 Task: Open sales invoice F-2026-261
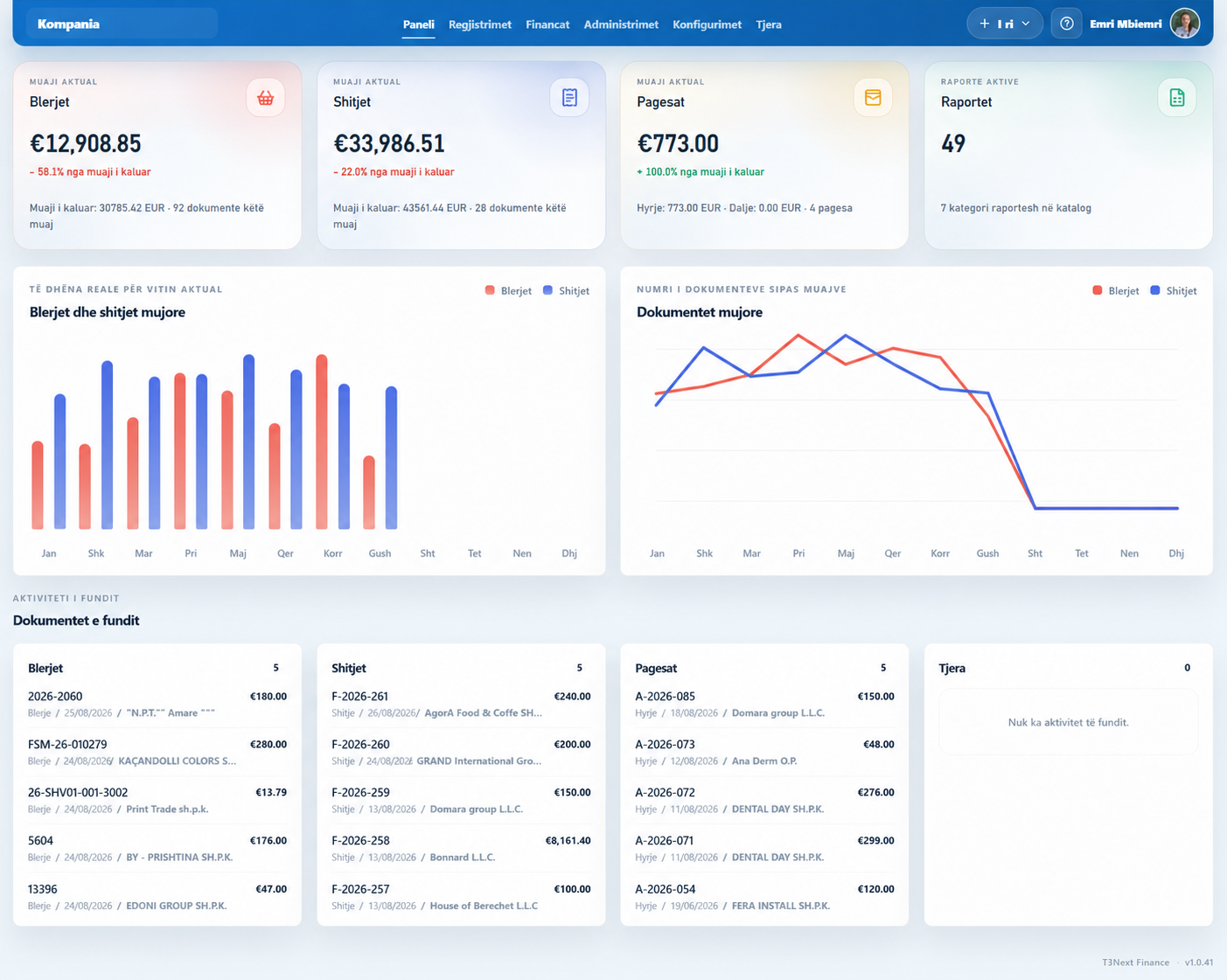click(x=461, y=705)
